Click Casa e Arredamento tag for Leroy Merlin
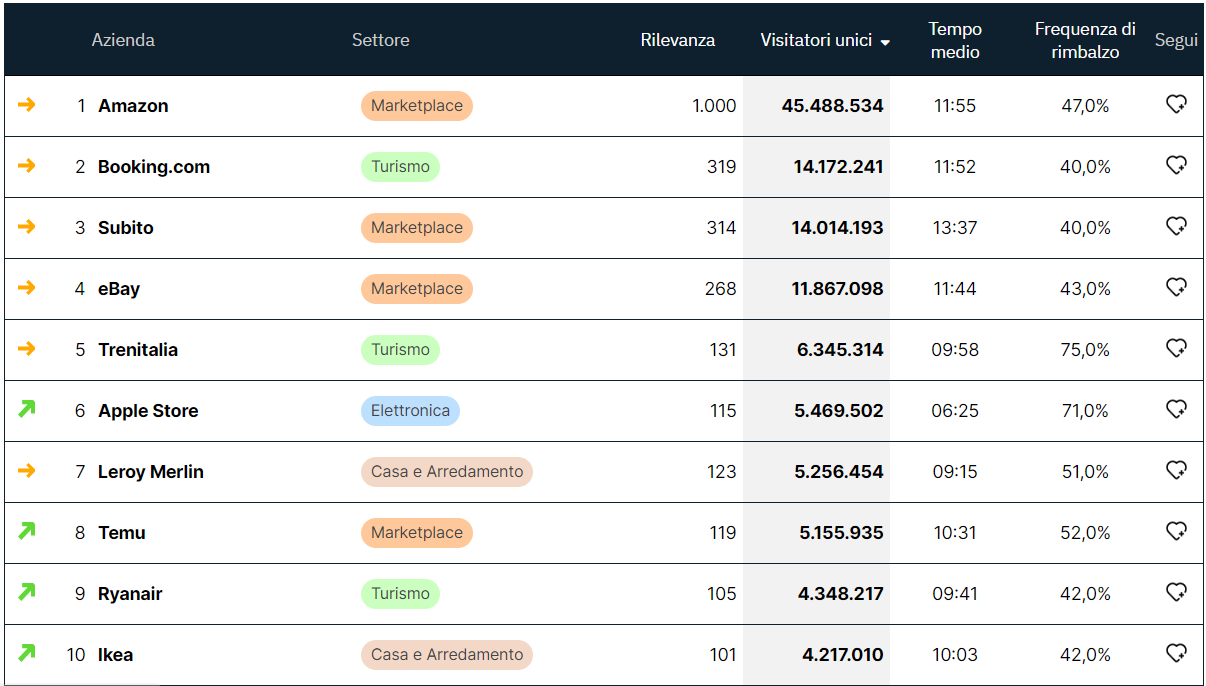Screen dimensions: 1206x686 click(x=447, y=472)
